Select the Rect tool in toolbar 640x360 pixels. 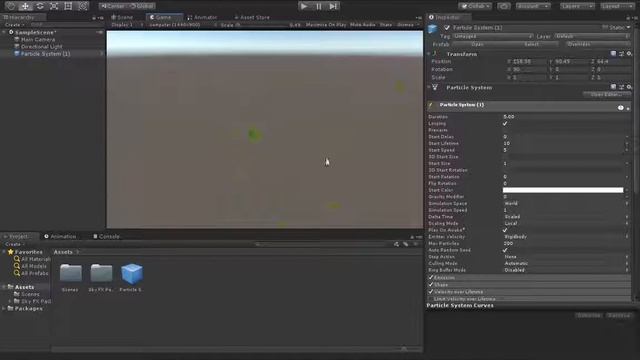coord(68,6)
